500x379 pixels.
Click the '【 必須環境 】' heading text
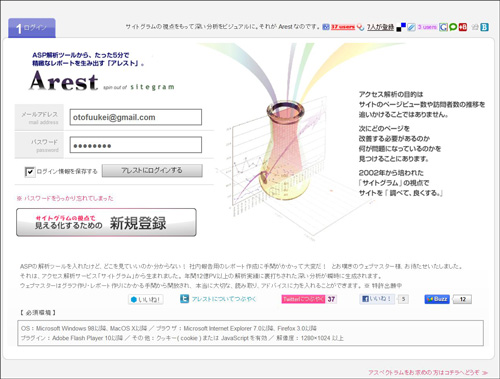click(38, 313)
